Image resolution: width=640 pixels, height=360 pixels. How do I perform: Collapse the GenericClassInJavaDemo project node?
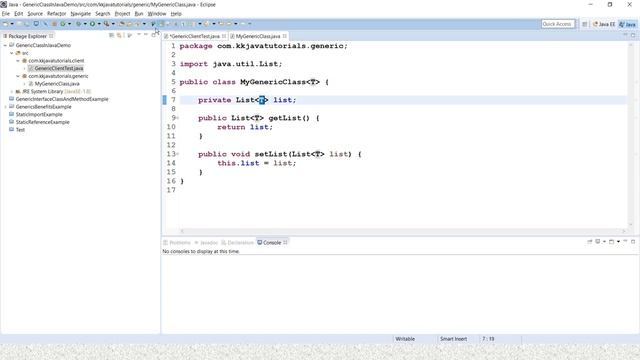5,45
